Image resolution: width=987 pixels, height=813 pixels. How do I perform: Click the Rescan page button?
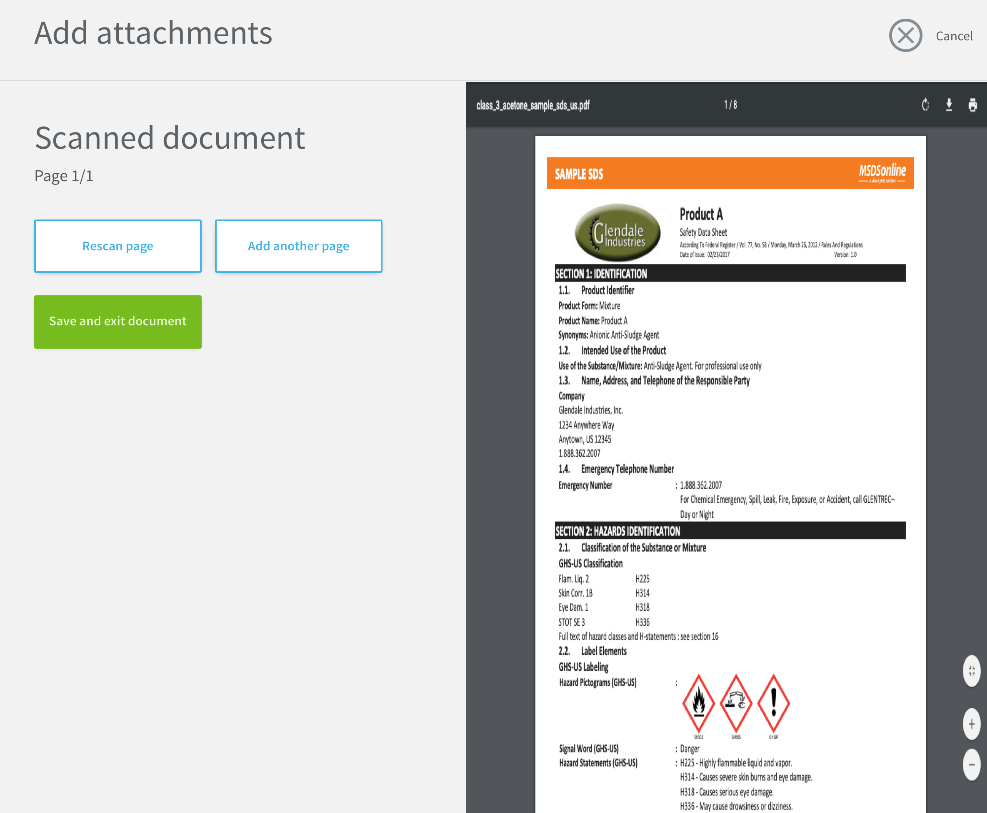point(118,246)
